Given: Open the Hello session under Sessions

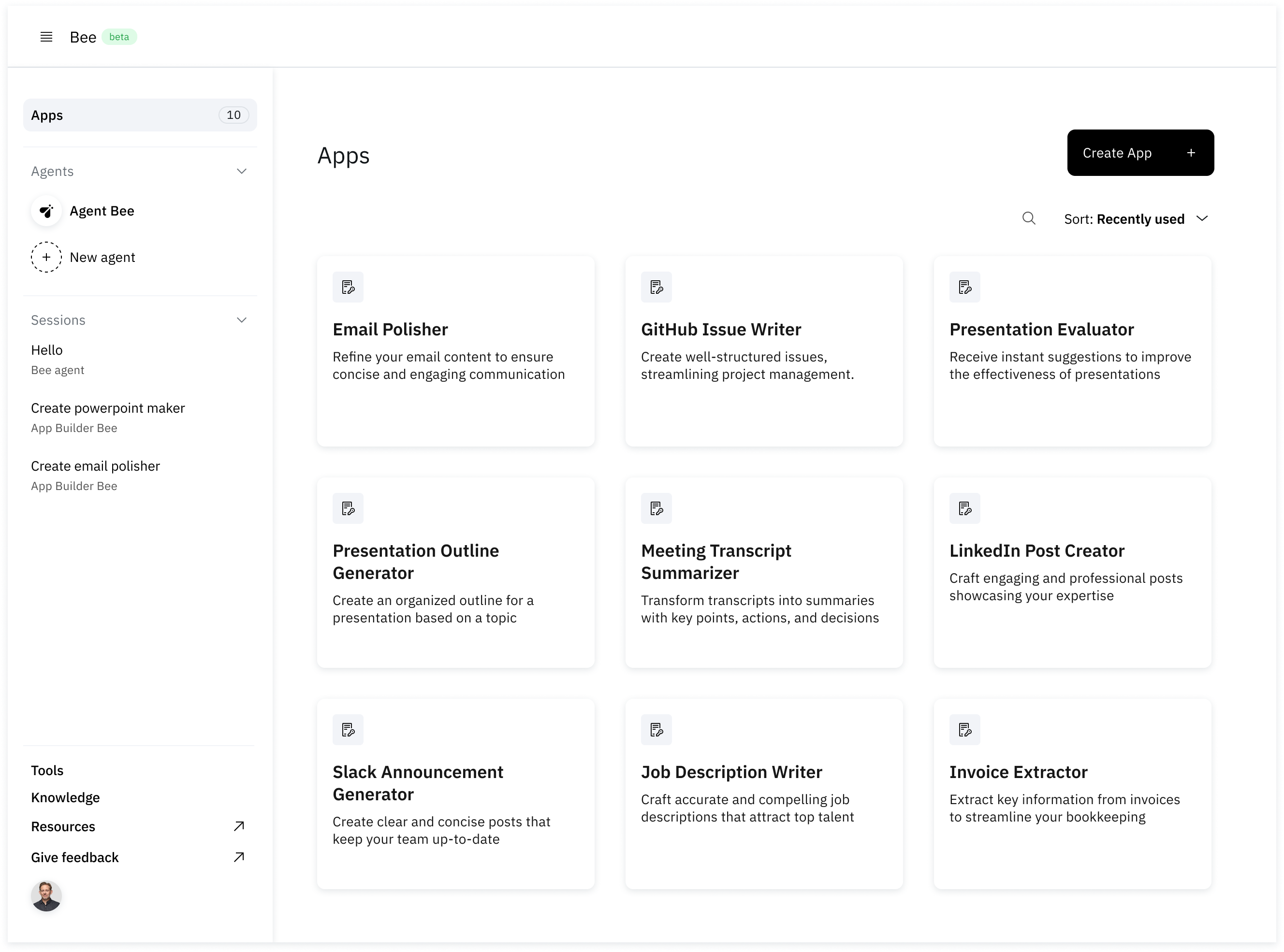Looking at the screenshot, I should [47, 350].
